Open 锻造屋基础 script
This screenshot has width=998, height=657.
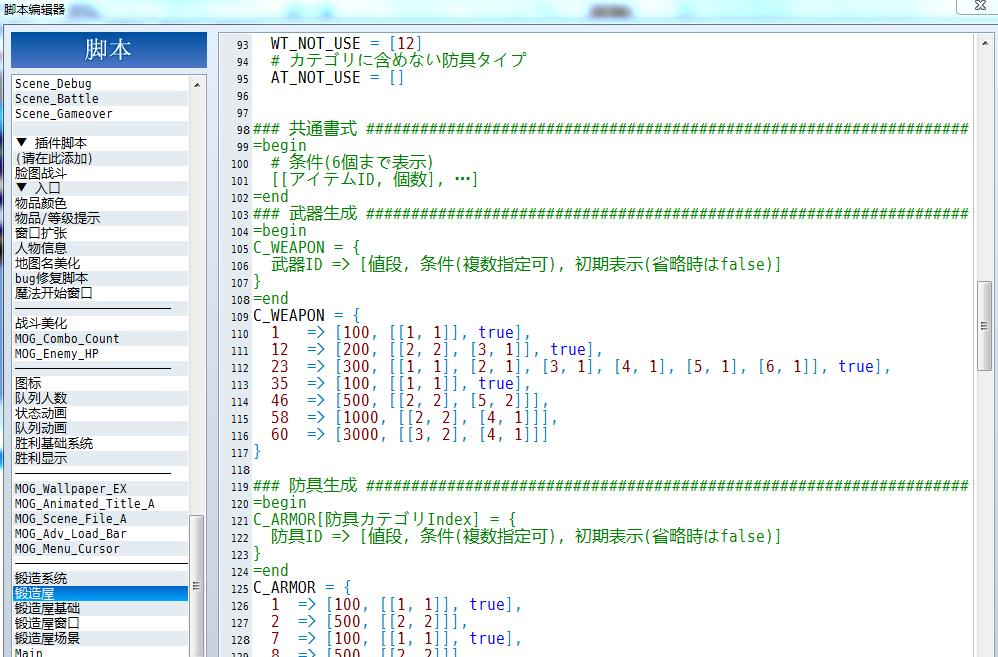pyautogui.click(x=100, y=608)
